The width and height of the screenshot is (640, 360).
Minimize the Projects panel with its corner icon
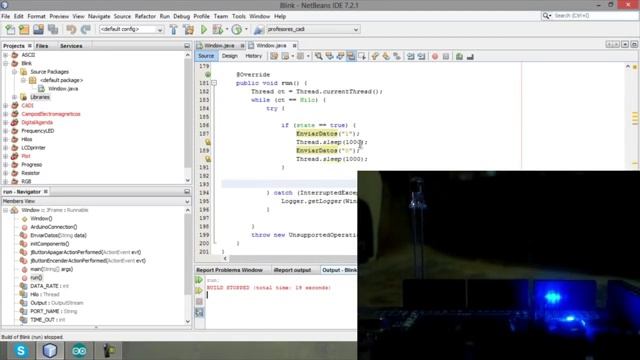(x=187, y=46)
